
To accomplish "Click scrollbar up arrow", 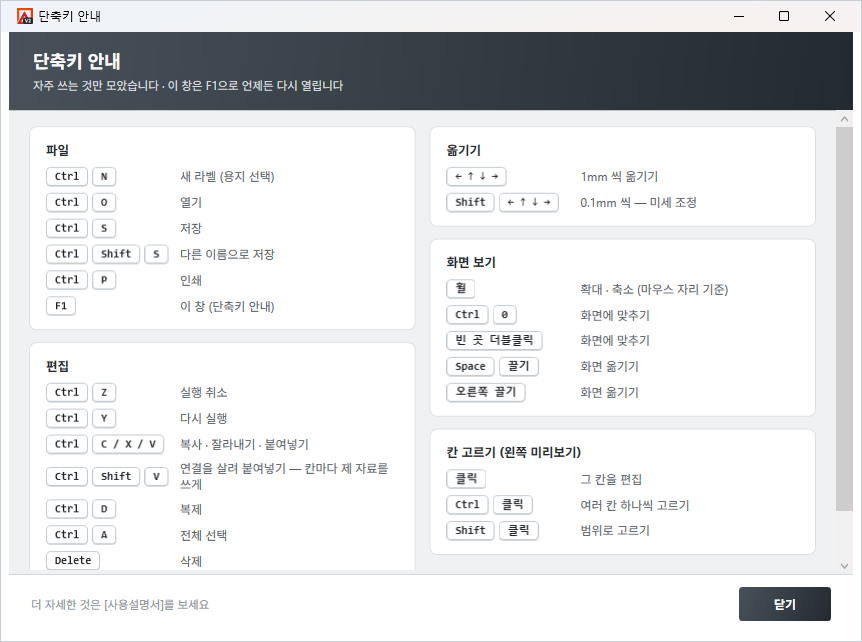I will click(x=844, y=119).
